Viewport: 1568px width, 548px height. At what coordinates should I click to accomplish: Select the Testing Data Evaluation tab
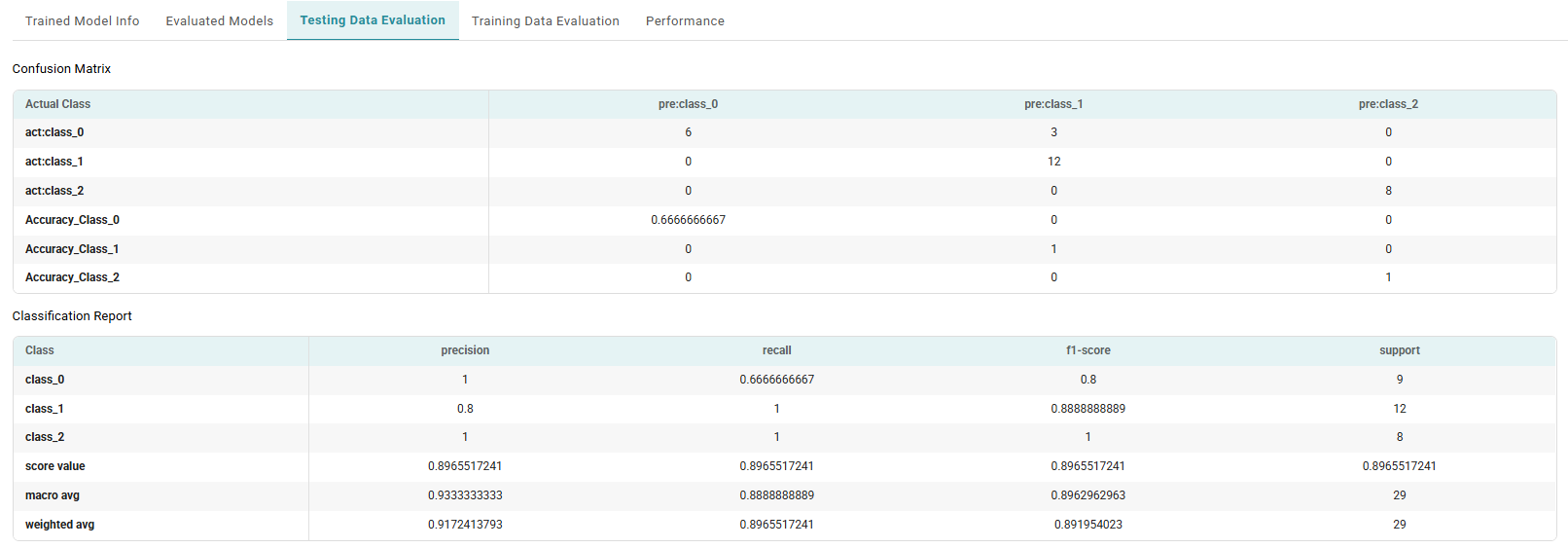(373, 20)
